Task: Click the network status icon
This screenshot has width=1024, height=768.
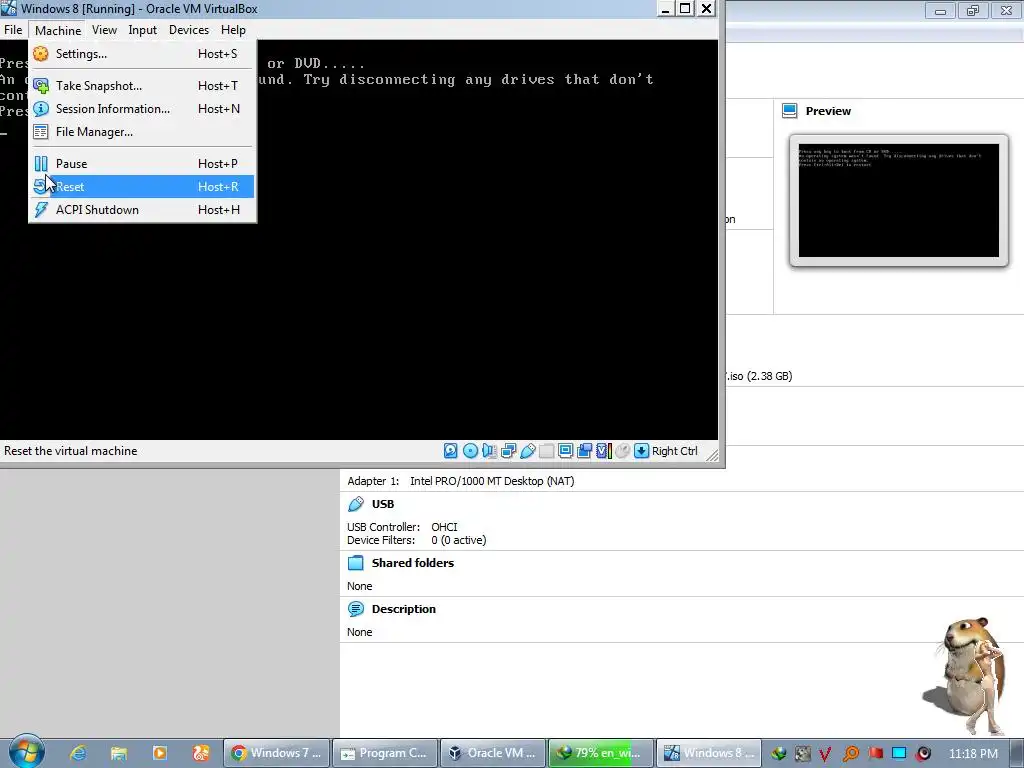Action: click(x=509, y=451)
